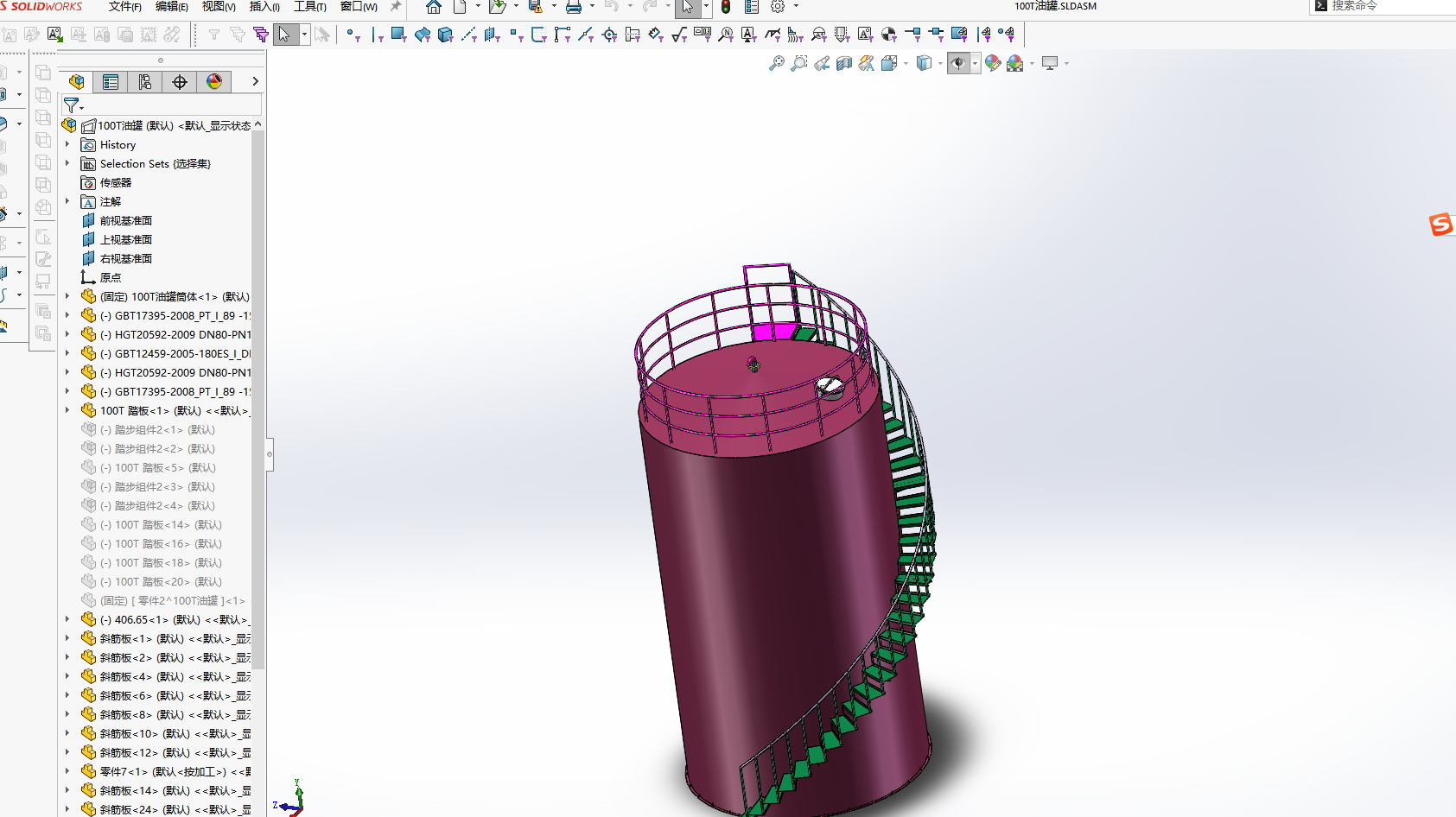Expand the 100T 踏板<1> component
The image size is (1456, 817).
point(67,411)
